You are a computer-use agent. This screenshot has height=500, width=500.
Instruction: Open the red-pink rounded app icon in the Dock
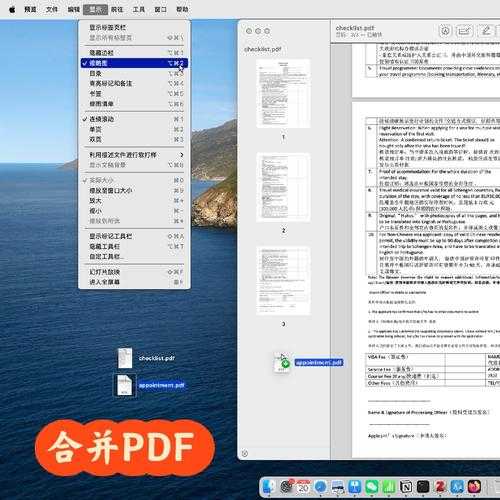(x=475, y=487)
